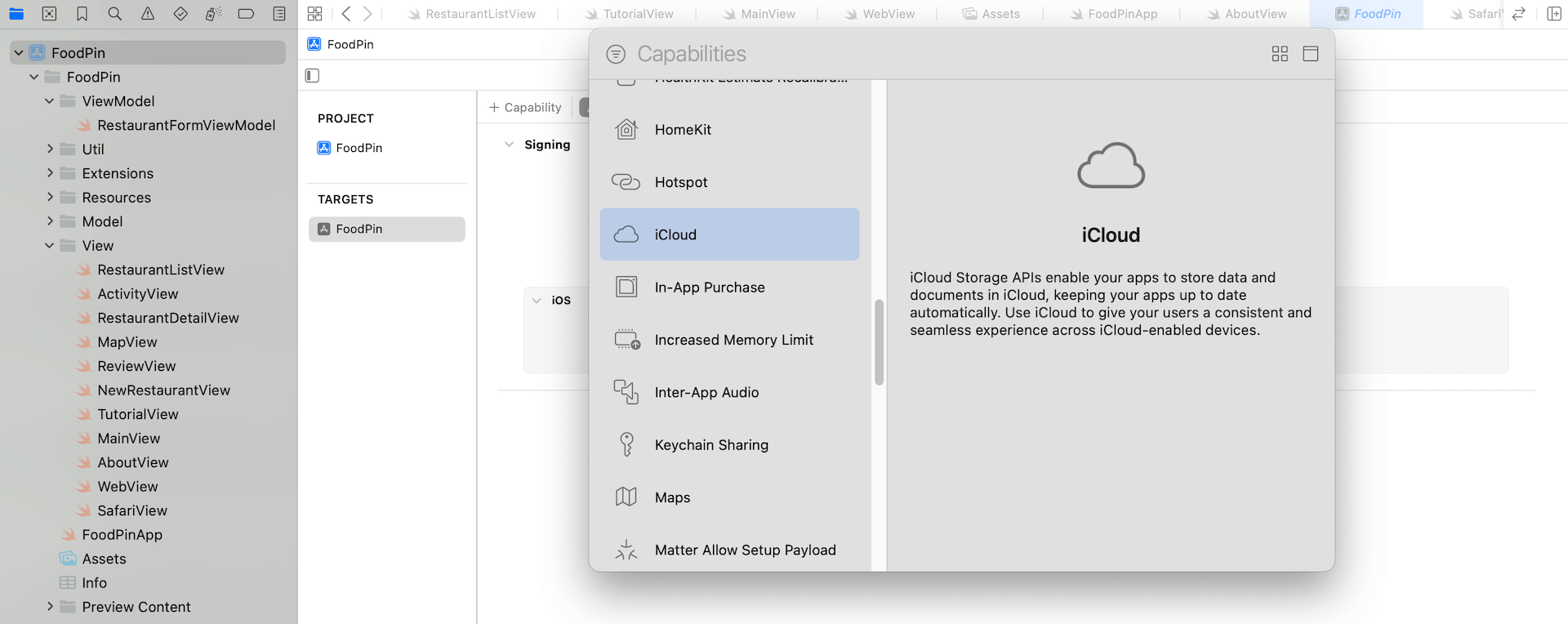Click the editor options swap arrows icon
Image resolution: width=1568 pixels, height=624 pixels.
click(x=1519, y=14)
